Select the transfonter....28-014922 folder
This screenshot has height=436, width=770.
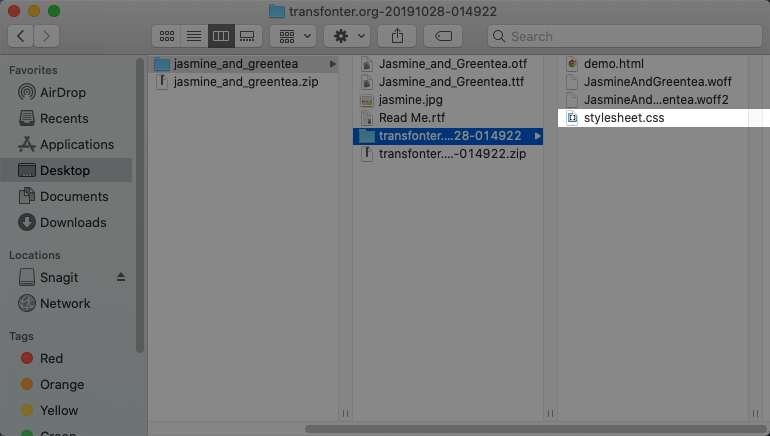[x=448, y=136]
